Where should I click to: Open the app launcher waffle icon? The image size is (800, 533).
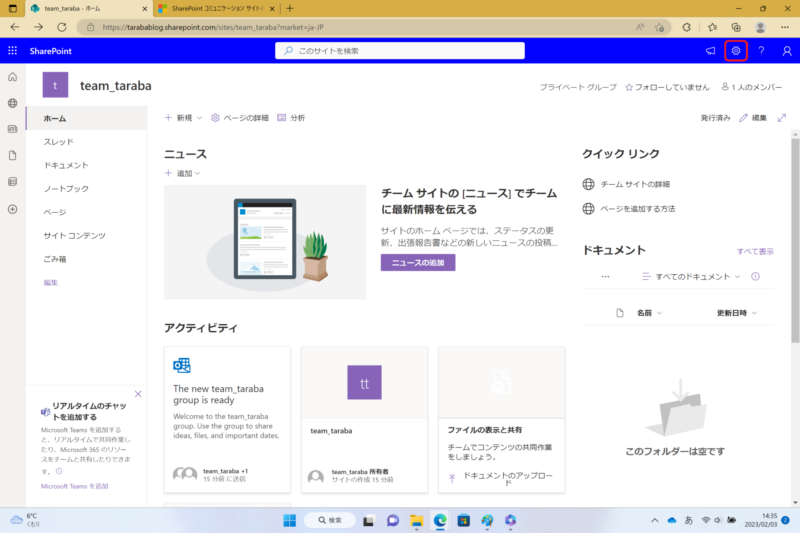tap(13, 50)
